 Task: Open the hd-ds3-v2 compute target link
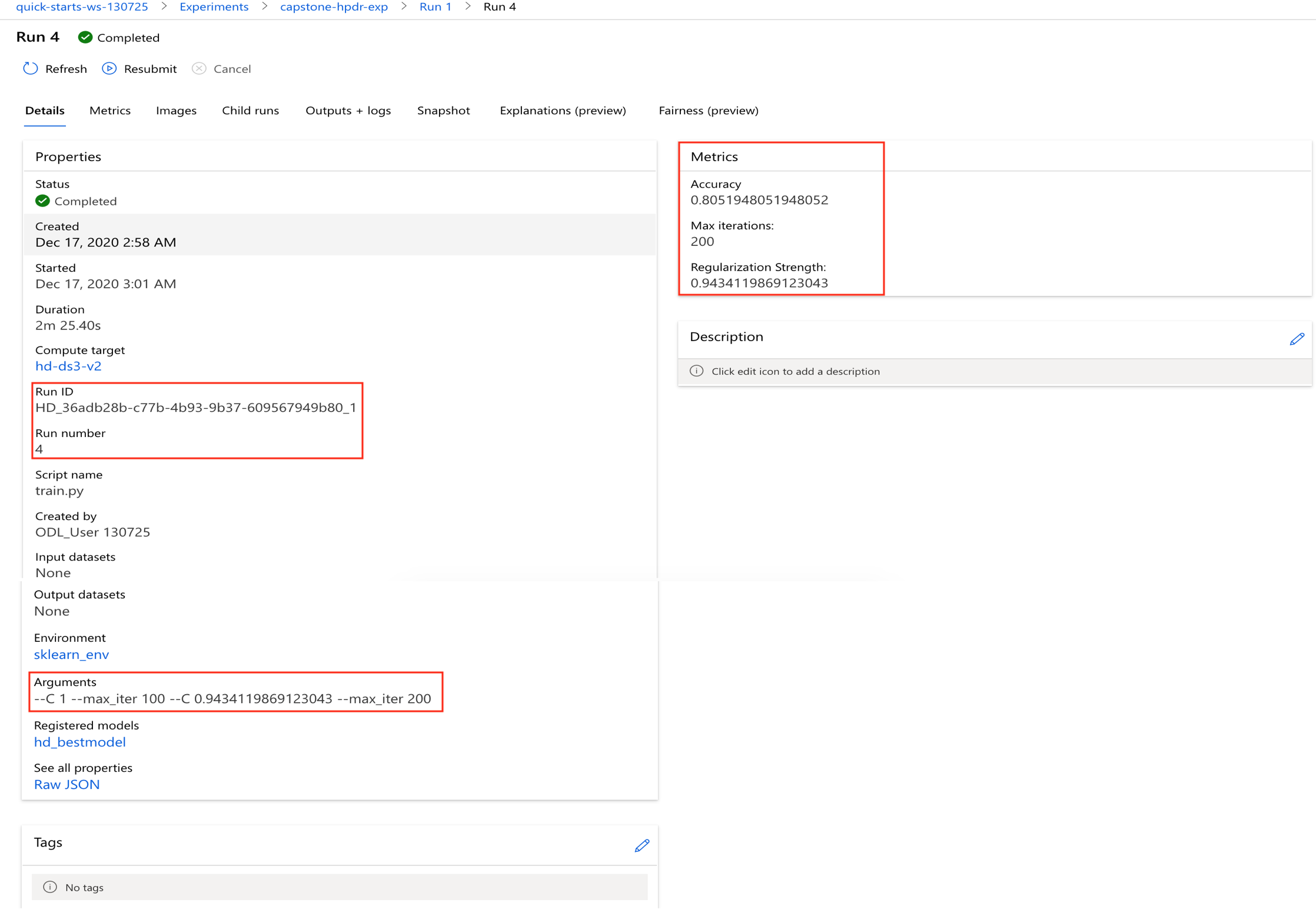68,366
